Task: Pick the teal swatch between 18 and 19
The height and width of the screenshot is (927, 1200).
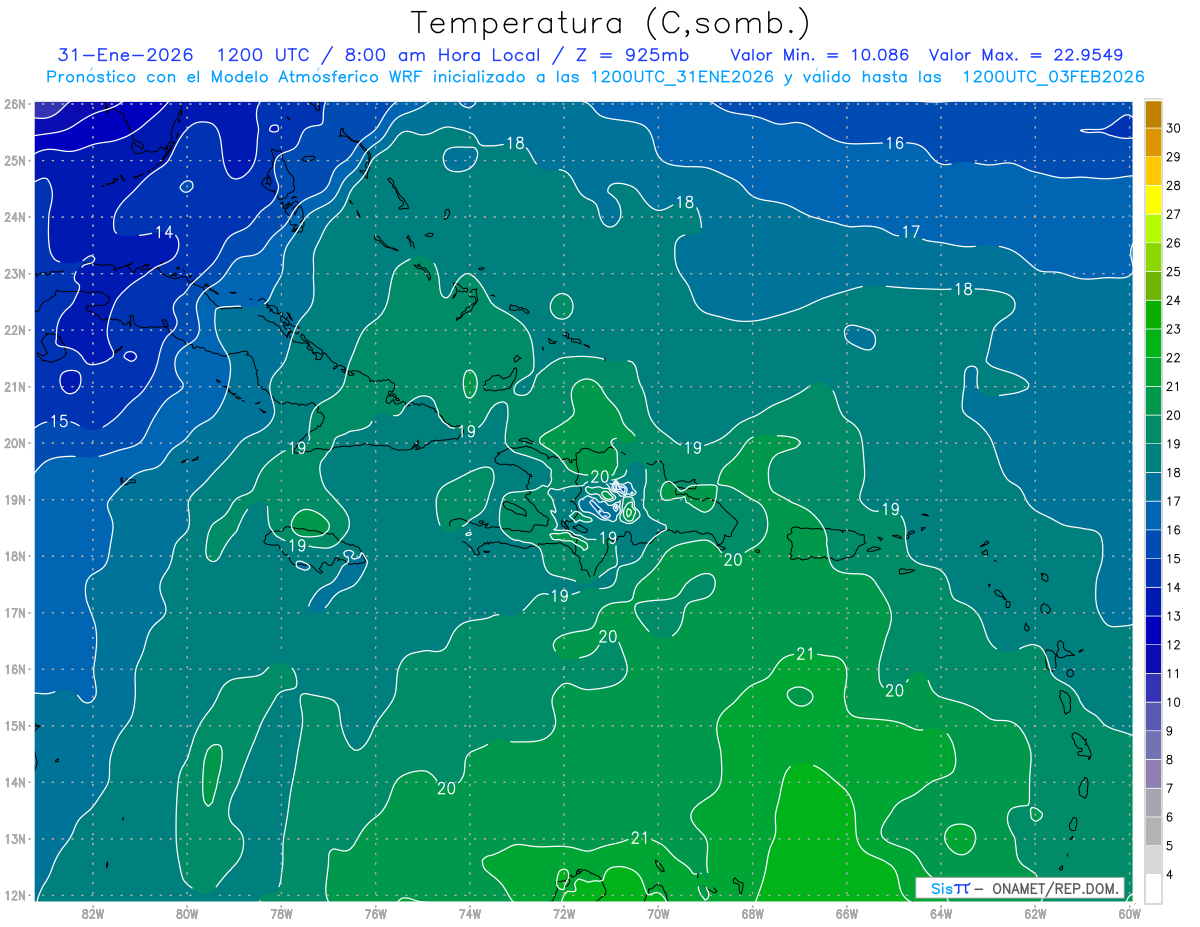Action: [1153, 459]
